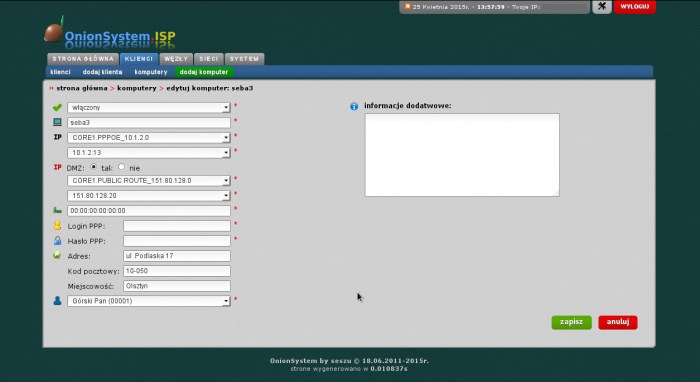This screenshot has height=382, width=700.
Task: Open the 'dodaj klienta' submenu item
Action: point(102,72)
